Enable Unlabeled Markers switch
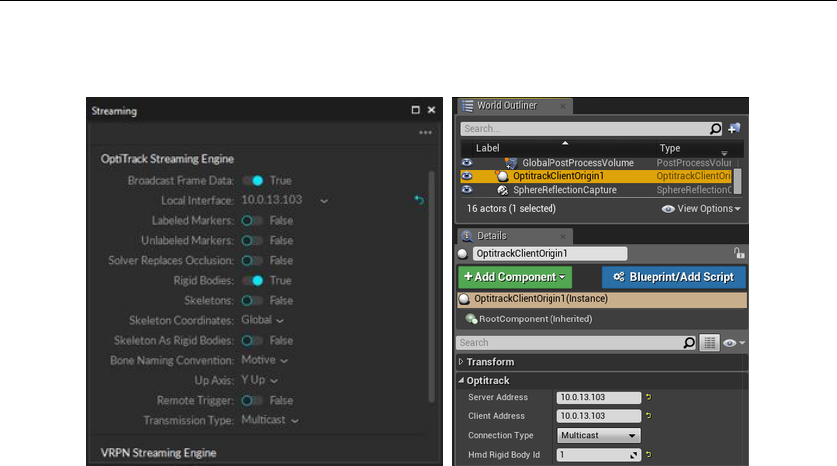Viewport: 837px width, 466px height. tap(252, 241)
